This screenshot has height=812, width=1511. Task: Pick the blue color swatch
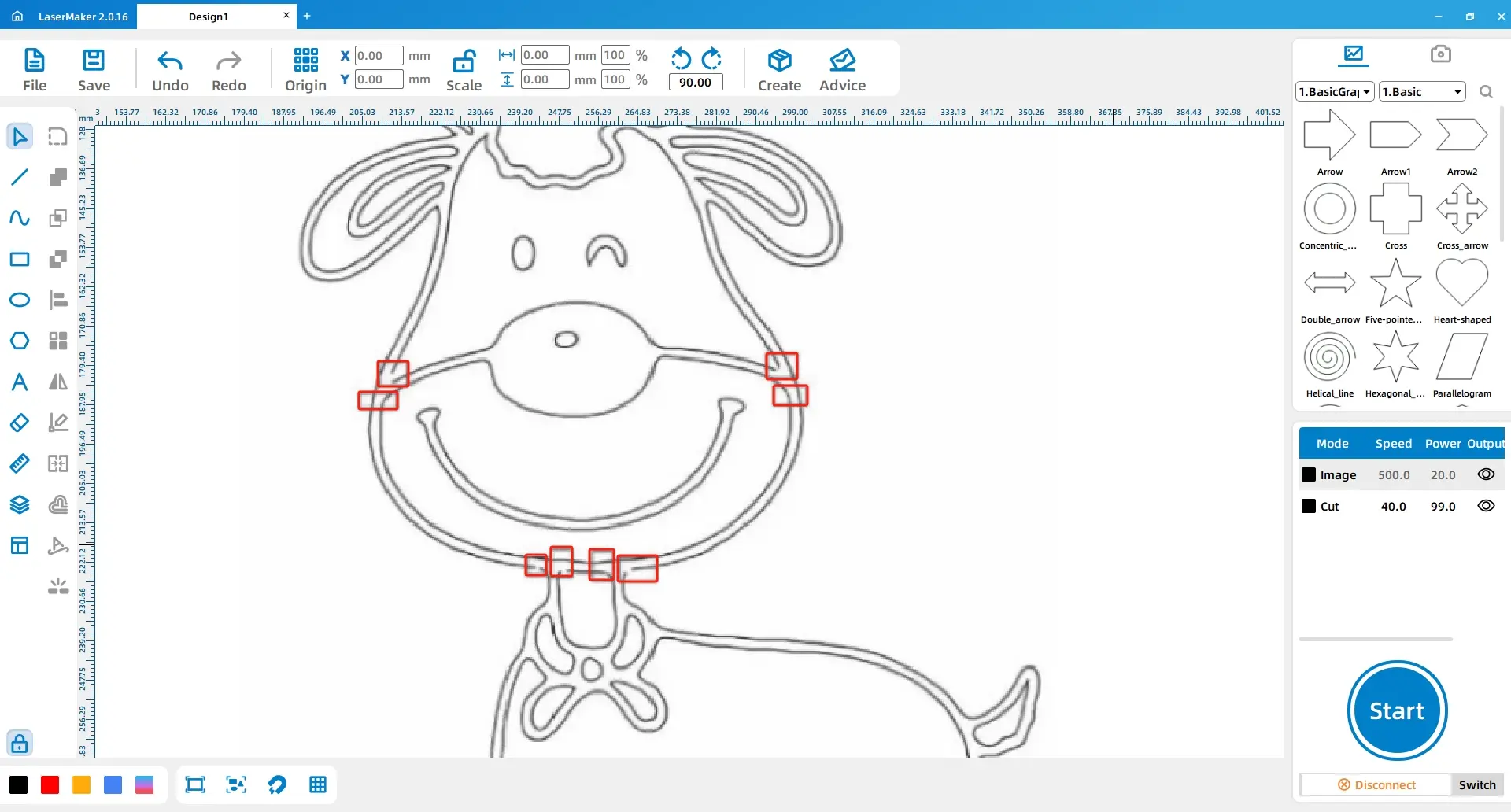click(113, 784)
